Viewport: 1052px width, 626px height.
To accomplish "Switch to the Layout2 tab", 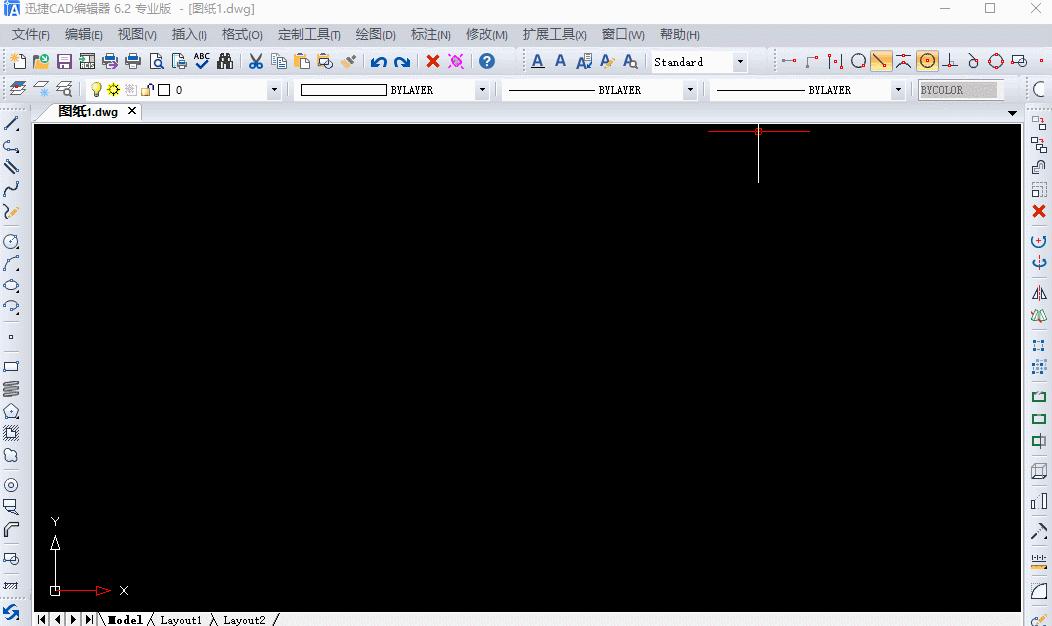I will [244, 620].
